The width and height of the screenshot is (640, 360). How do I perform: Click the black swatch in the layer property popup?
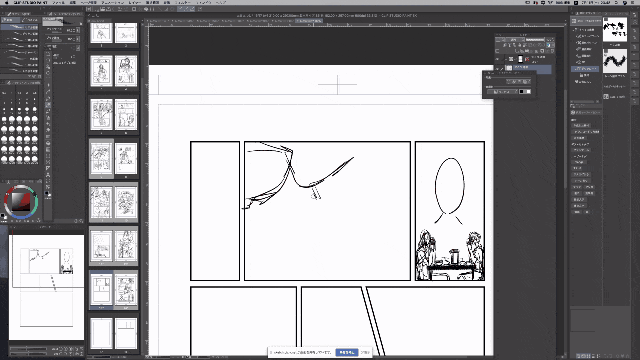522,92
